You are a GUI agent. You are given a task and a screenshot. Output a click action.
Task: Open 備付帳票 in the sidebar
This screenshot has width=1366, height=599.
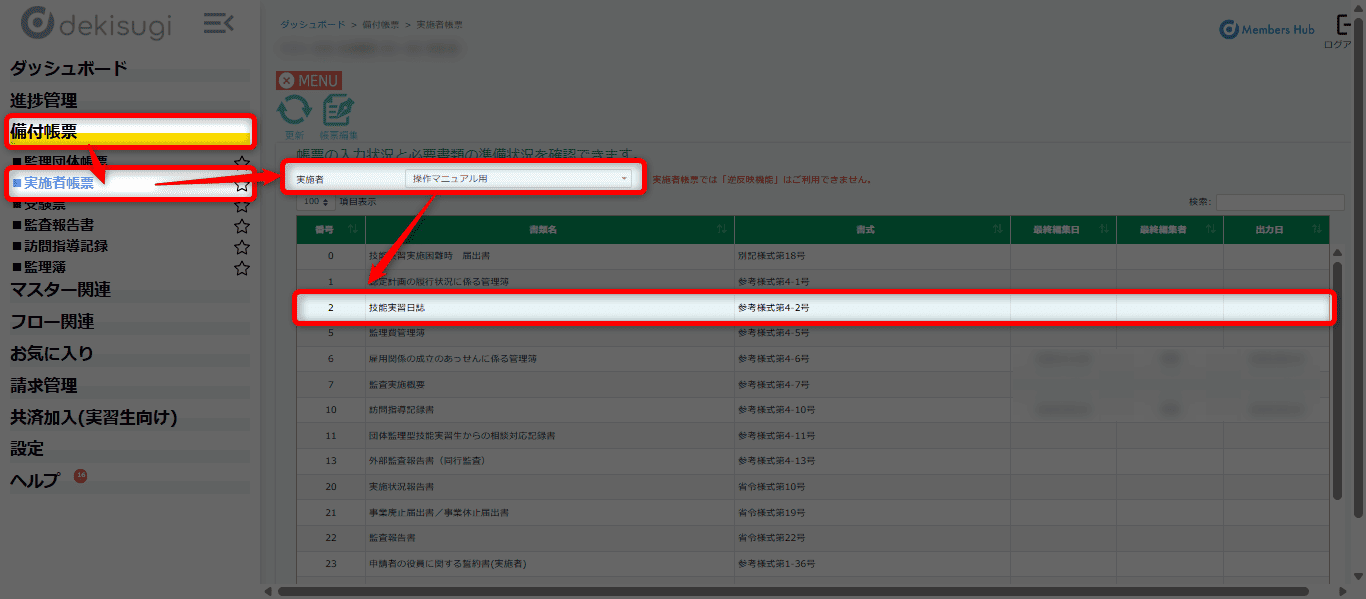click(44, 131)
